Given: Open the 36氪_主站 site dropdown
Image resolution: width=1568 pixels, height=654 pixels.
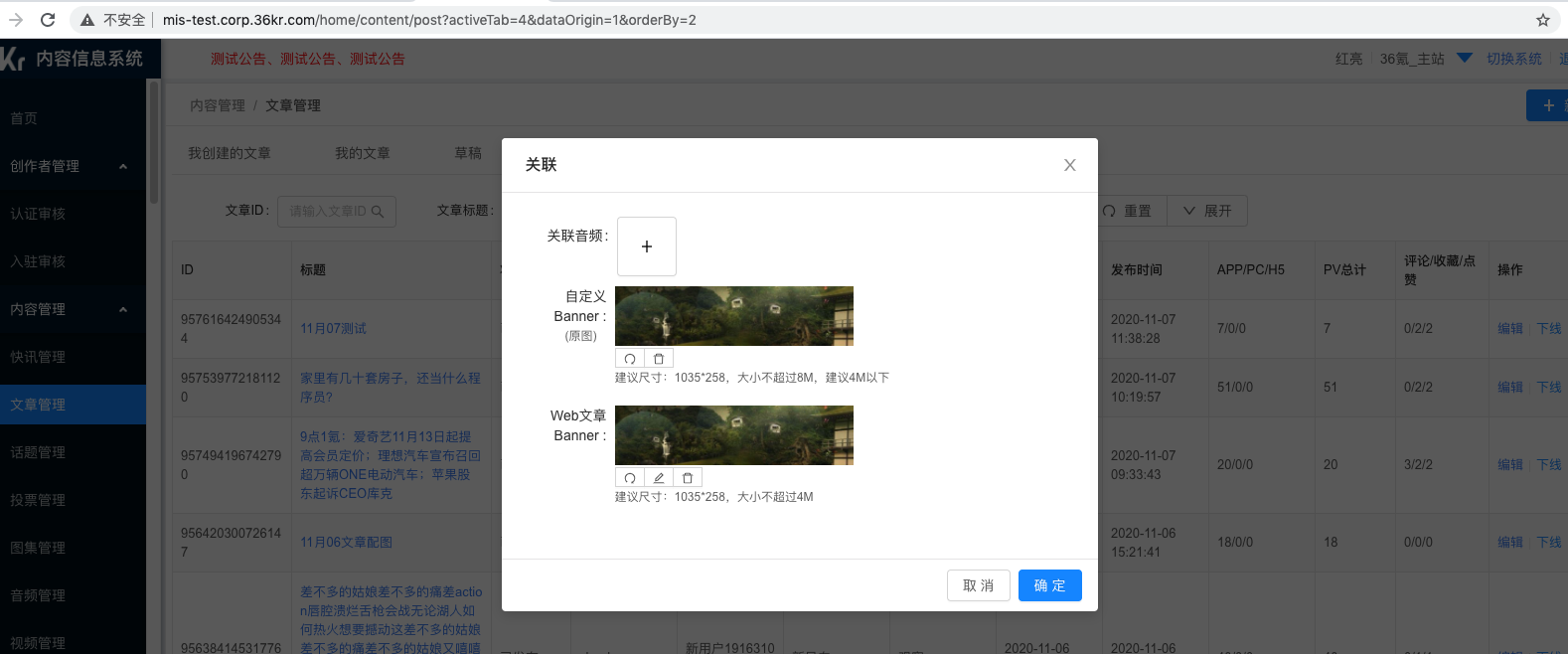Looking at the screenshot, I should click(1464, 59).
